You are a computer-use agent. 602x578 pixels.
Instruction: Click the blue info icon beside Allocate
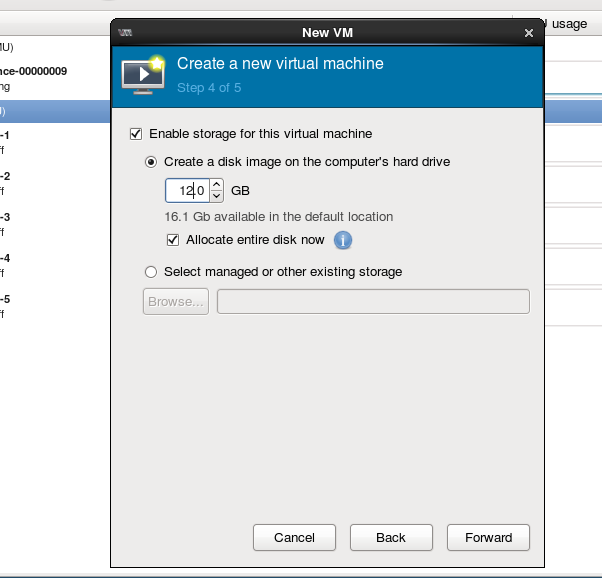click(343, 240)
